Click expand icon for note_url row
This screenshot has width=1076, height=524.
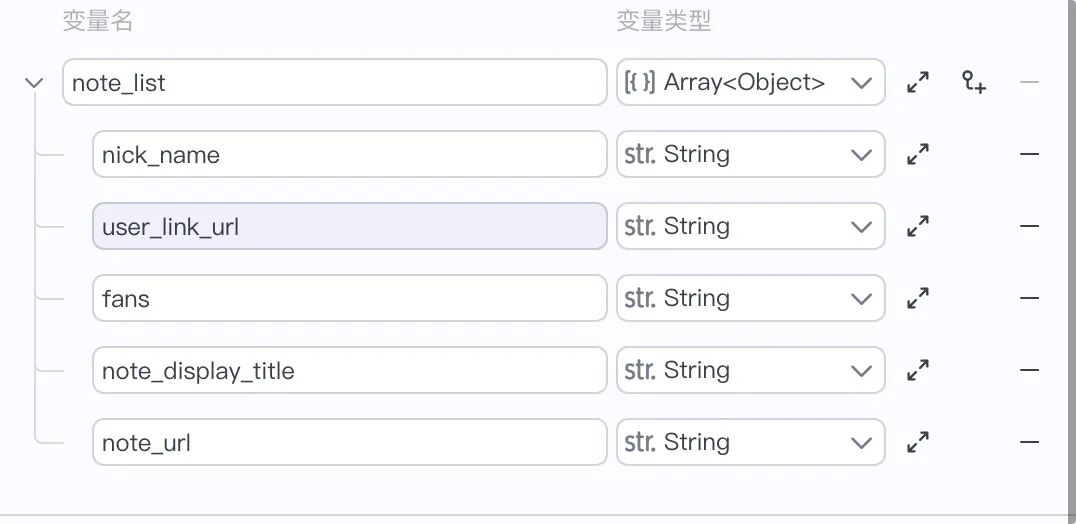[918, 442]
